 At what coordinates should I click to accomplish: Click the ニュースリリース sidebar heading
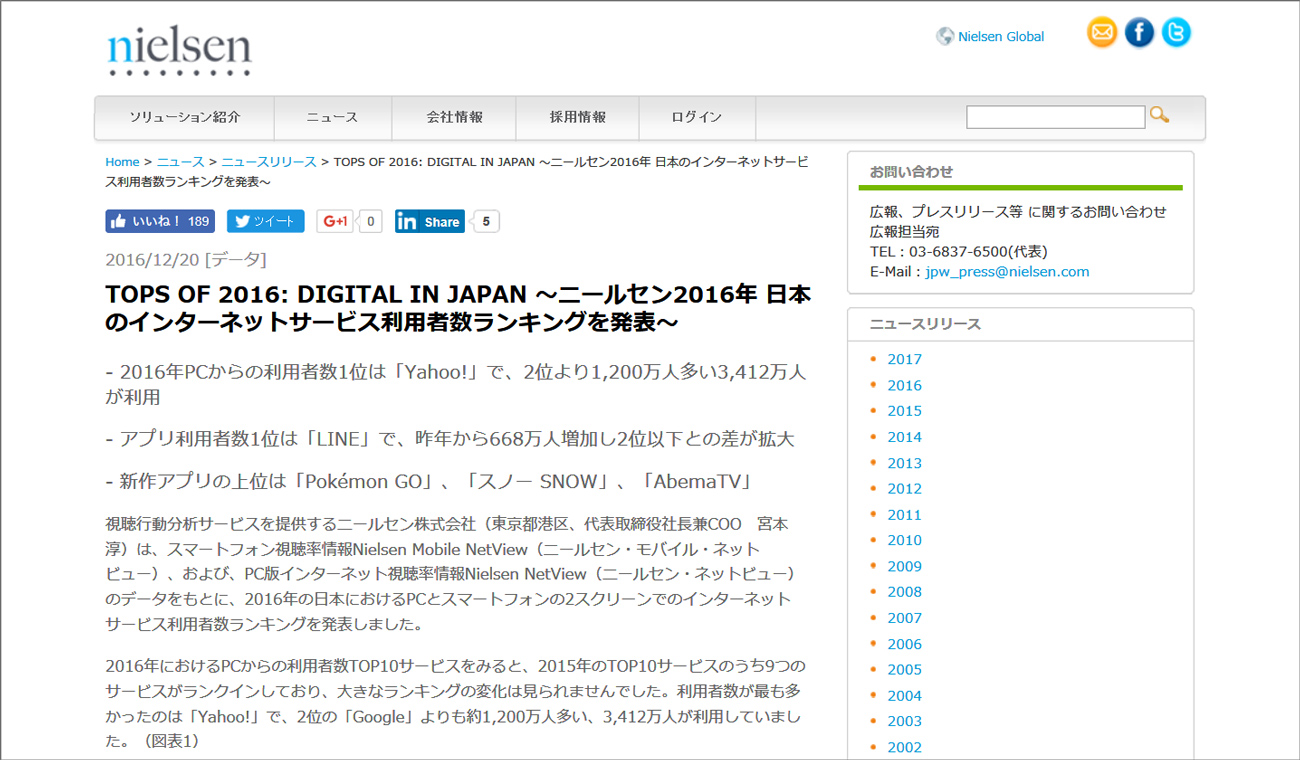pyautogui.click(x=925, y=324)
